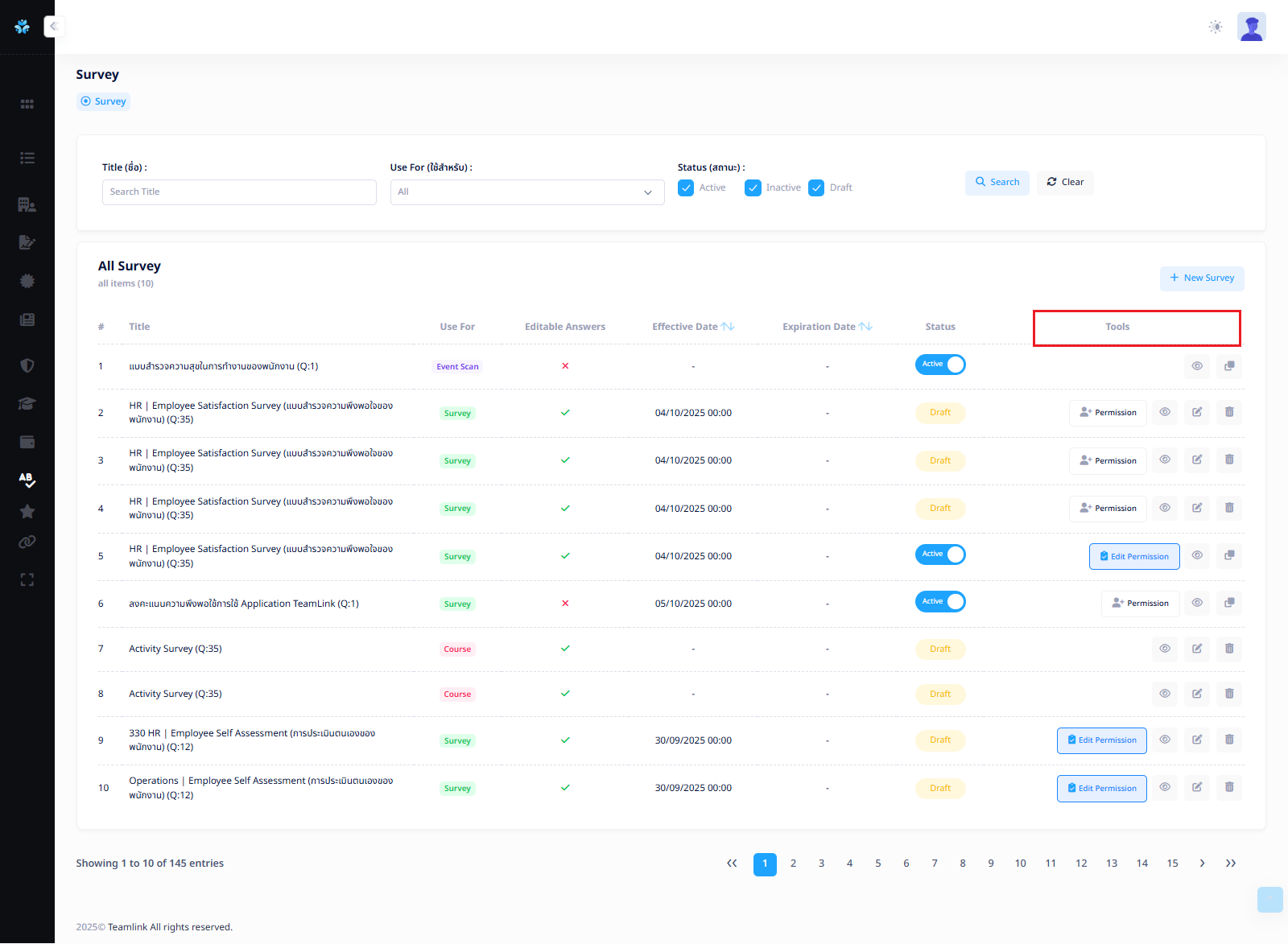1288x944 pixels.
Task: Duplicate survey row 1 using copy icon
Action: coord(1228,366)
